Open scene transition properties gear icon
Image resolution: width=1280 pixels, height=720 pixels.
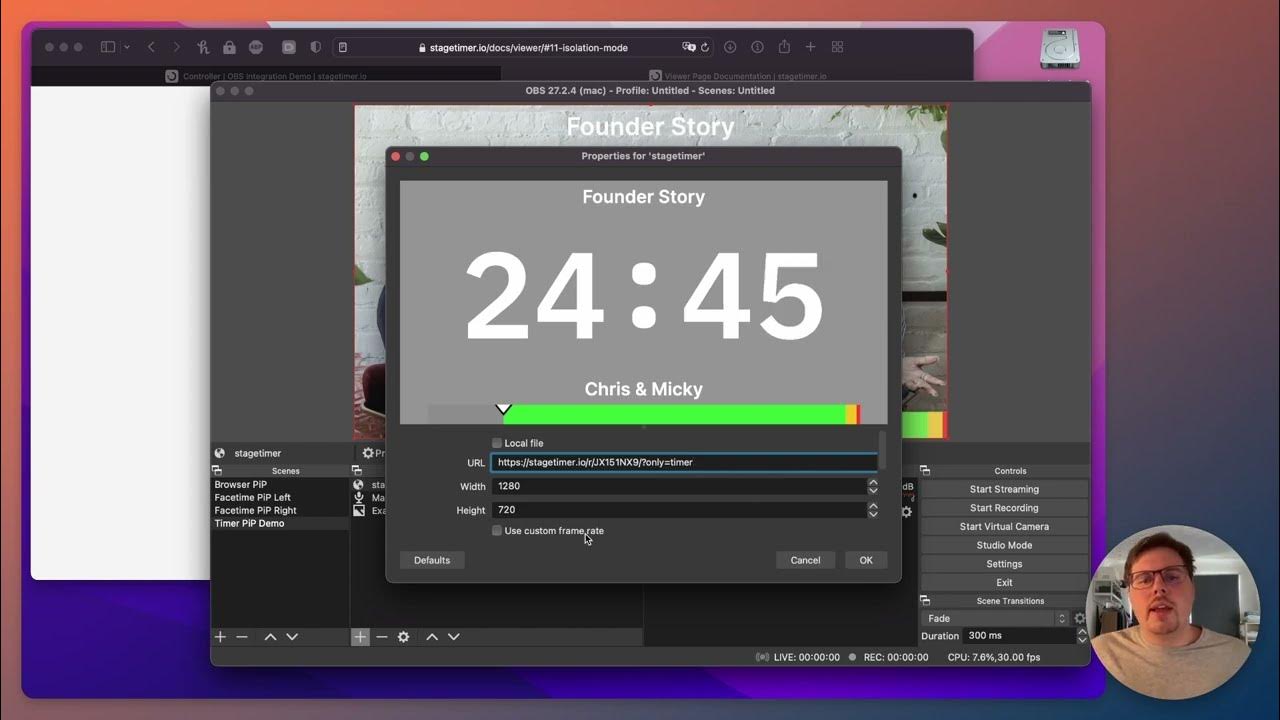(1080, 619)
